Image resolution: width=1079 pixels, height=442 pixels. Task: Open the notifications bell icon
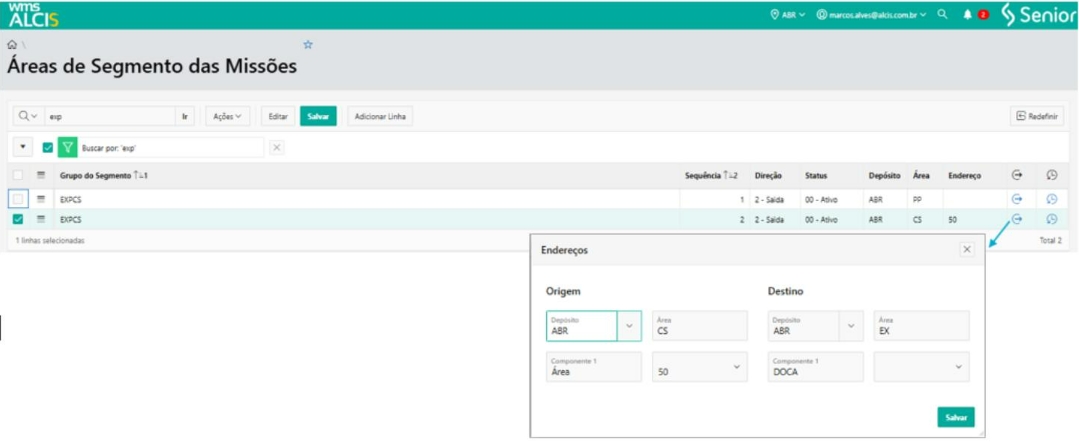pos(967,14)
